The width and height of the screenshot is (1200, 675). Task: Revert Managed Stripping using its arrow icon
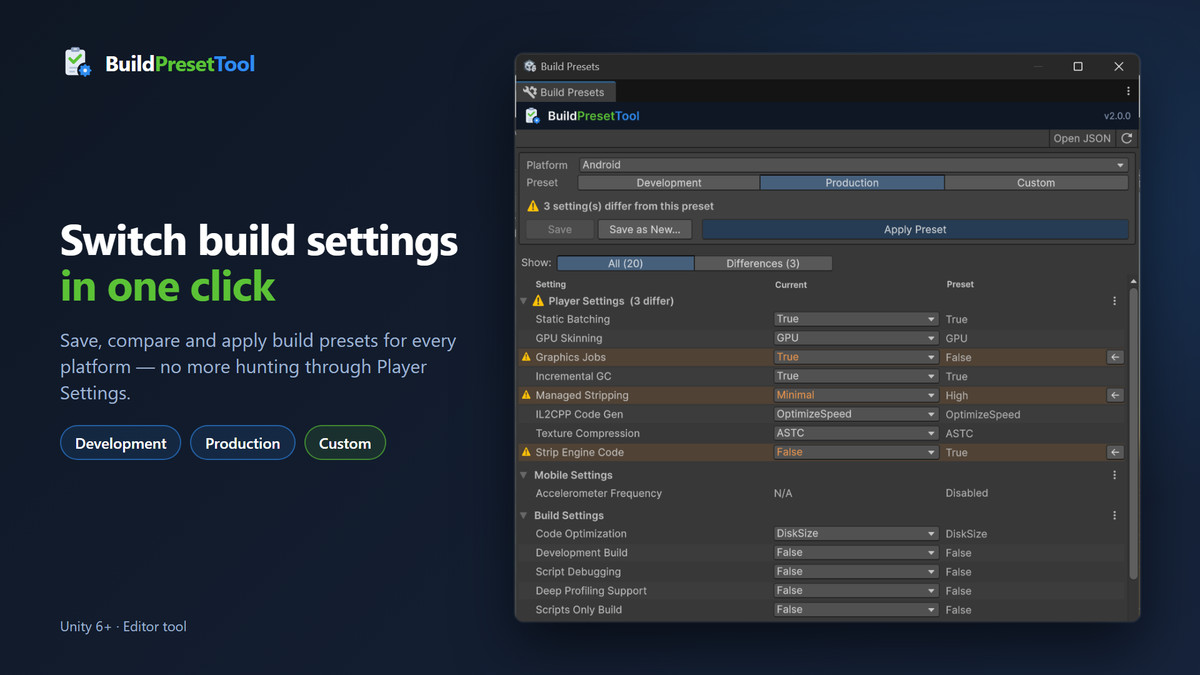[1115, 395]
